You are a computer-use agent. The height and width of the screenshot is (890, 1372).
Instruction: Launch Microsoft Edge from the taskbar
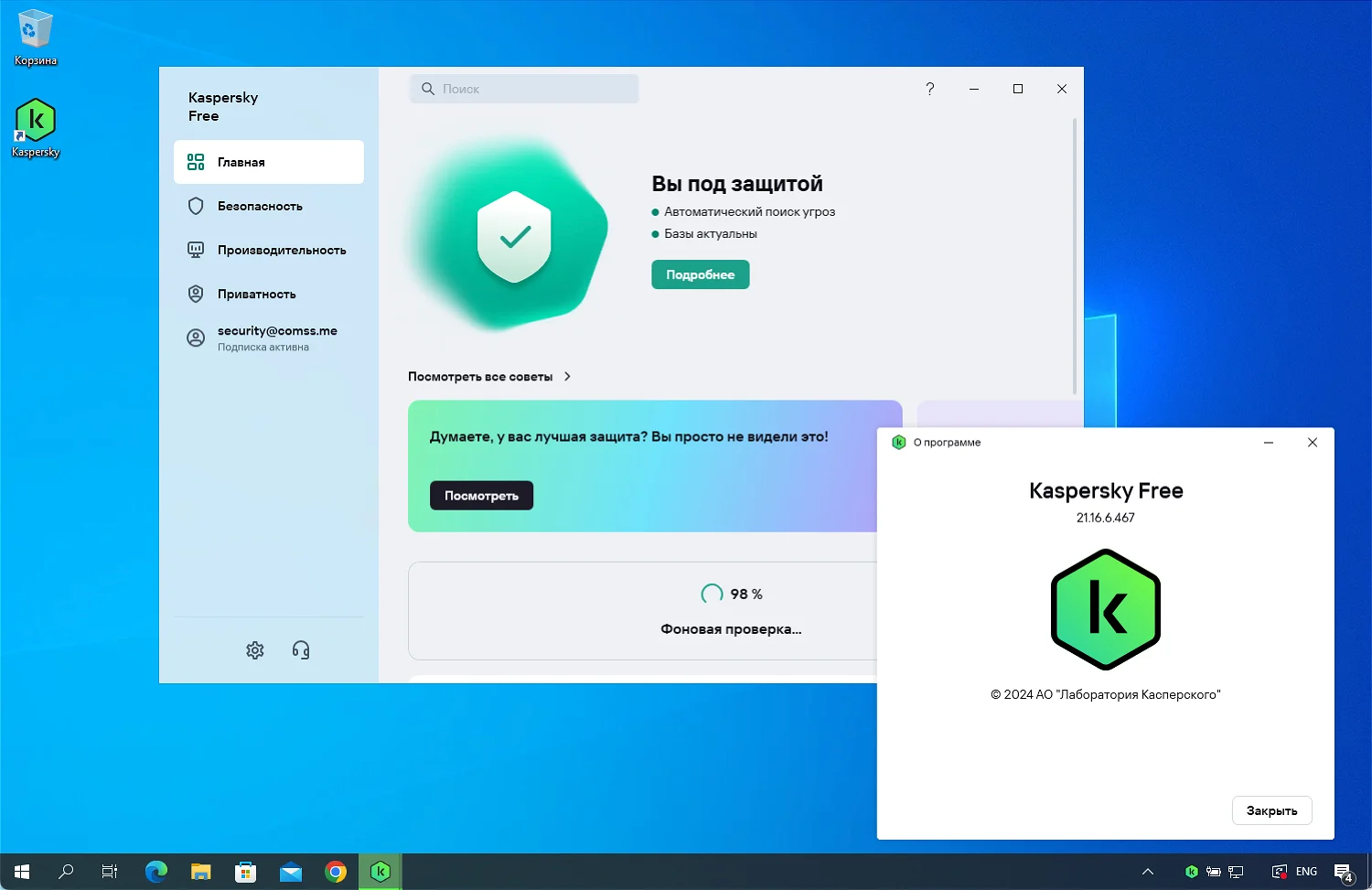coord(156,872)
